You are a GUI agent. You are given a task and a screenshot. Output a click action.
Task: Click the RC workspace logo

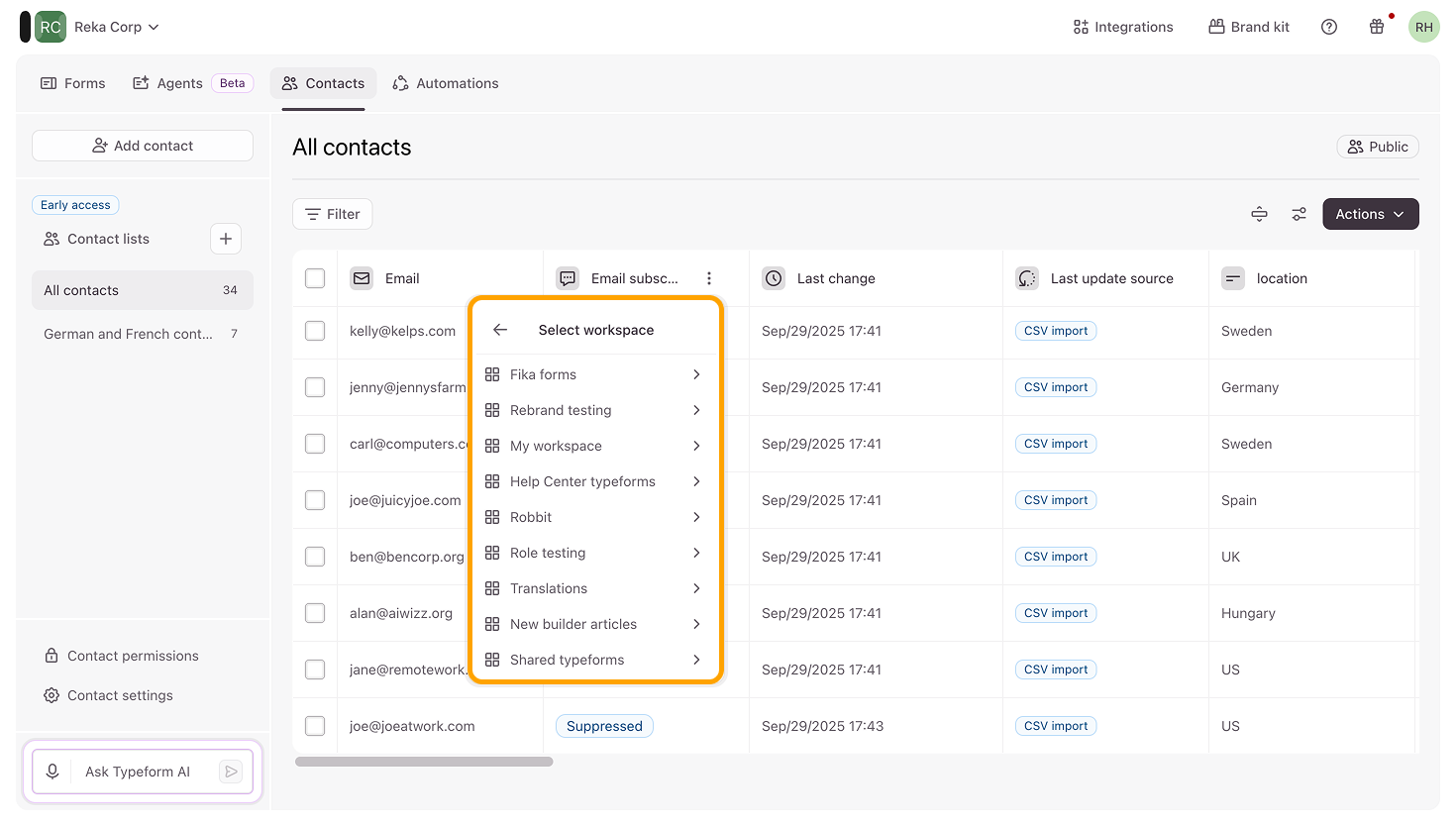point(50,27)
